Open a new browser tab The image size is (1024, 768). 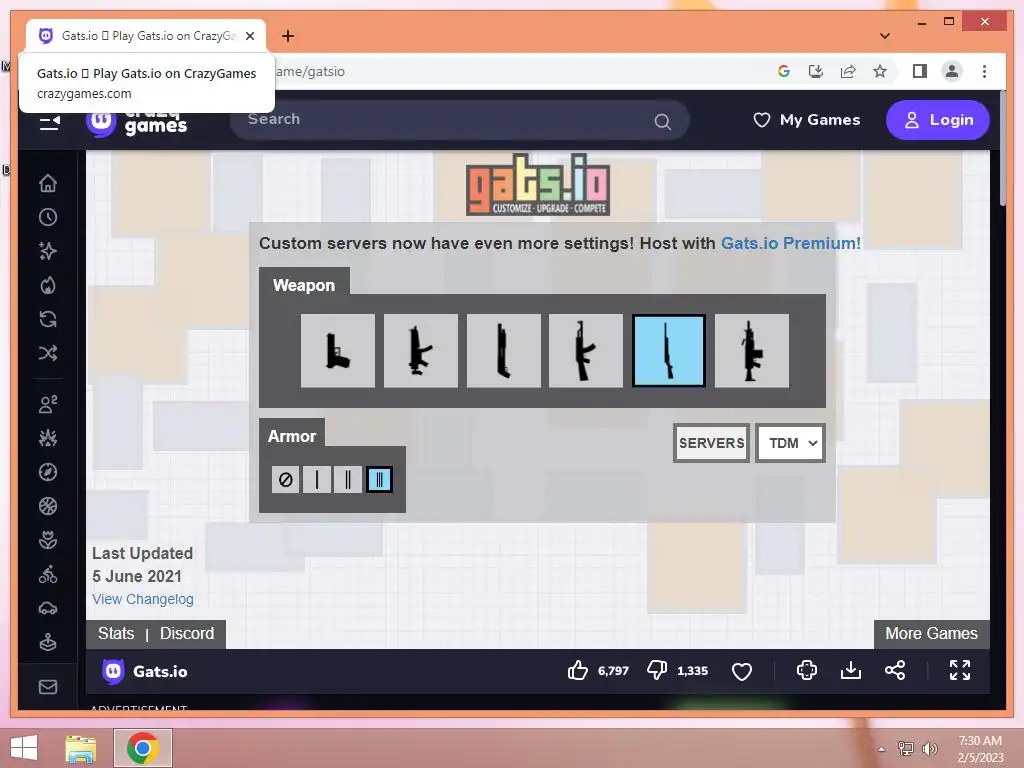(x=288, y=36)
